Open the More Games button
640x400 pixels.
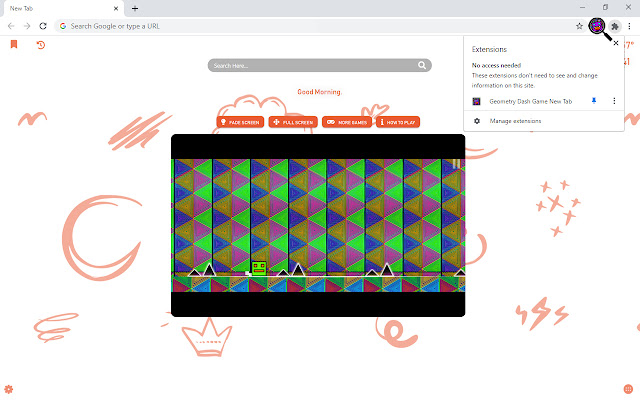[x=347, y=122]
